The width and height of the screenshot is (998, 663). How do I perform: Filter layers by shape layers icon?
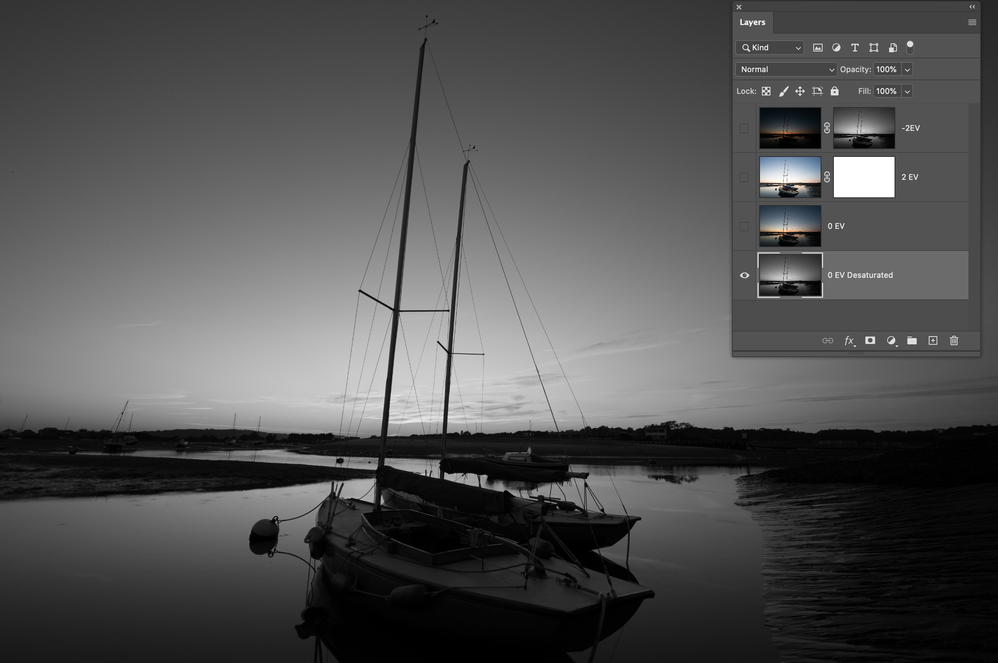pos(874,48)
